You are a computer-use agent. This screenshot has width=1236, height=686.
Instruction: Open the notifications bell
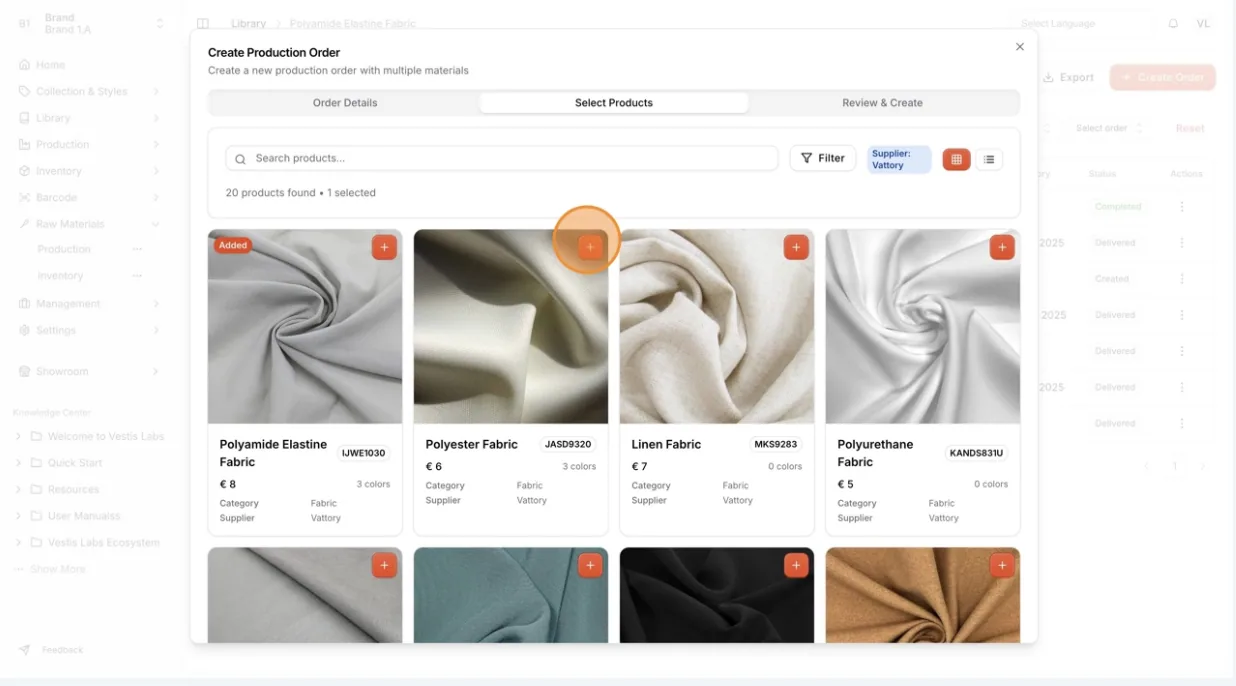(1173, 23)
